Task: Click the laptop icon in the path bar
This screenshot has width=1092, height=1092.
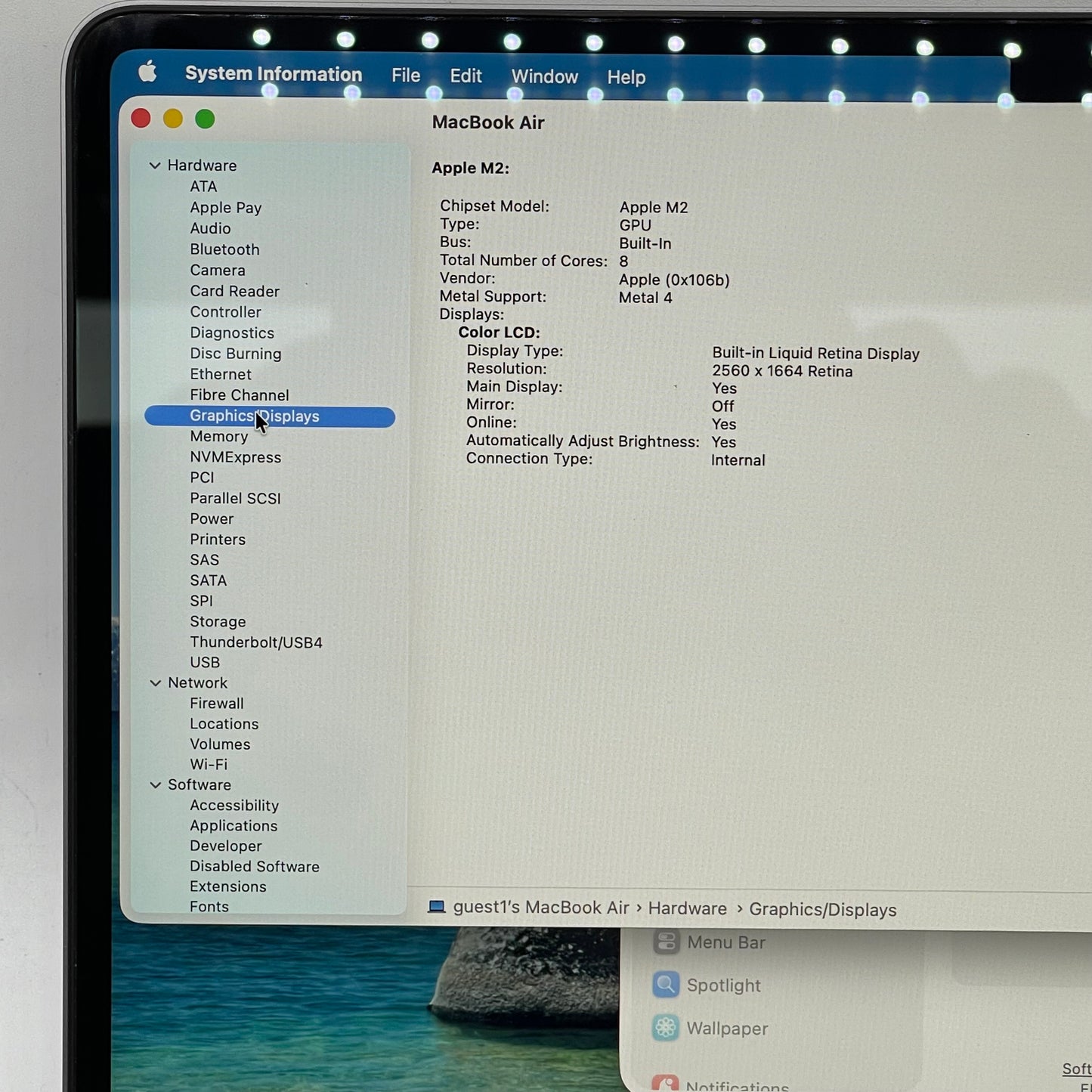Action: (437, 907)
